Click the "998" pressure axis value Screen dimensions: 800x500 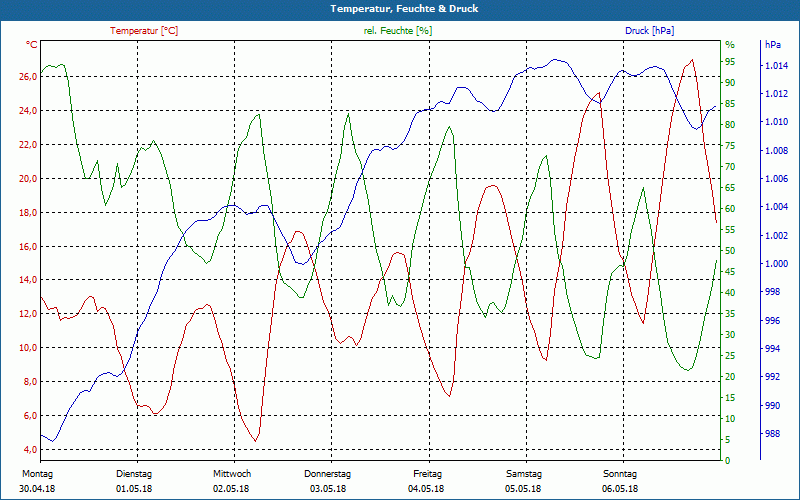click(772, 292)
